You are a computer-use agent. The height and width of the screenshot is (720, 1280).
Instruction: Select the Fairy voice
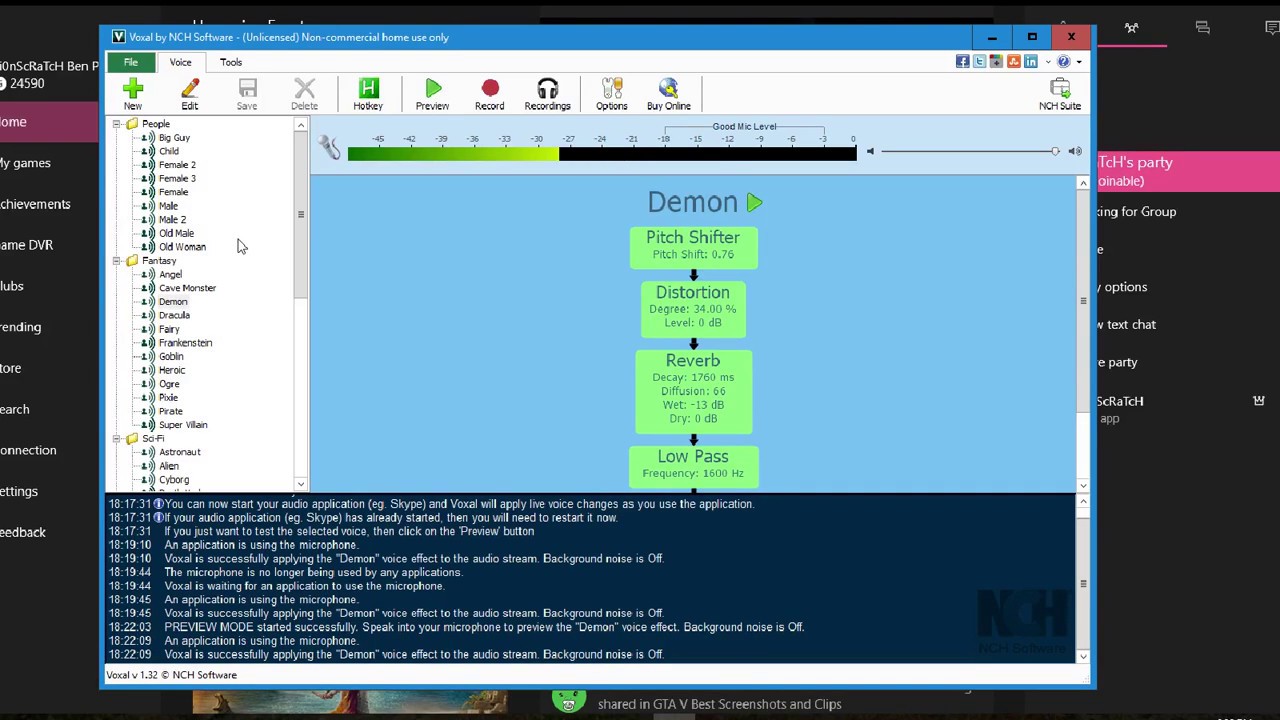[169, 329]
